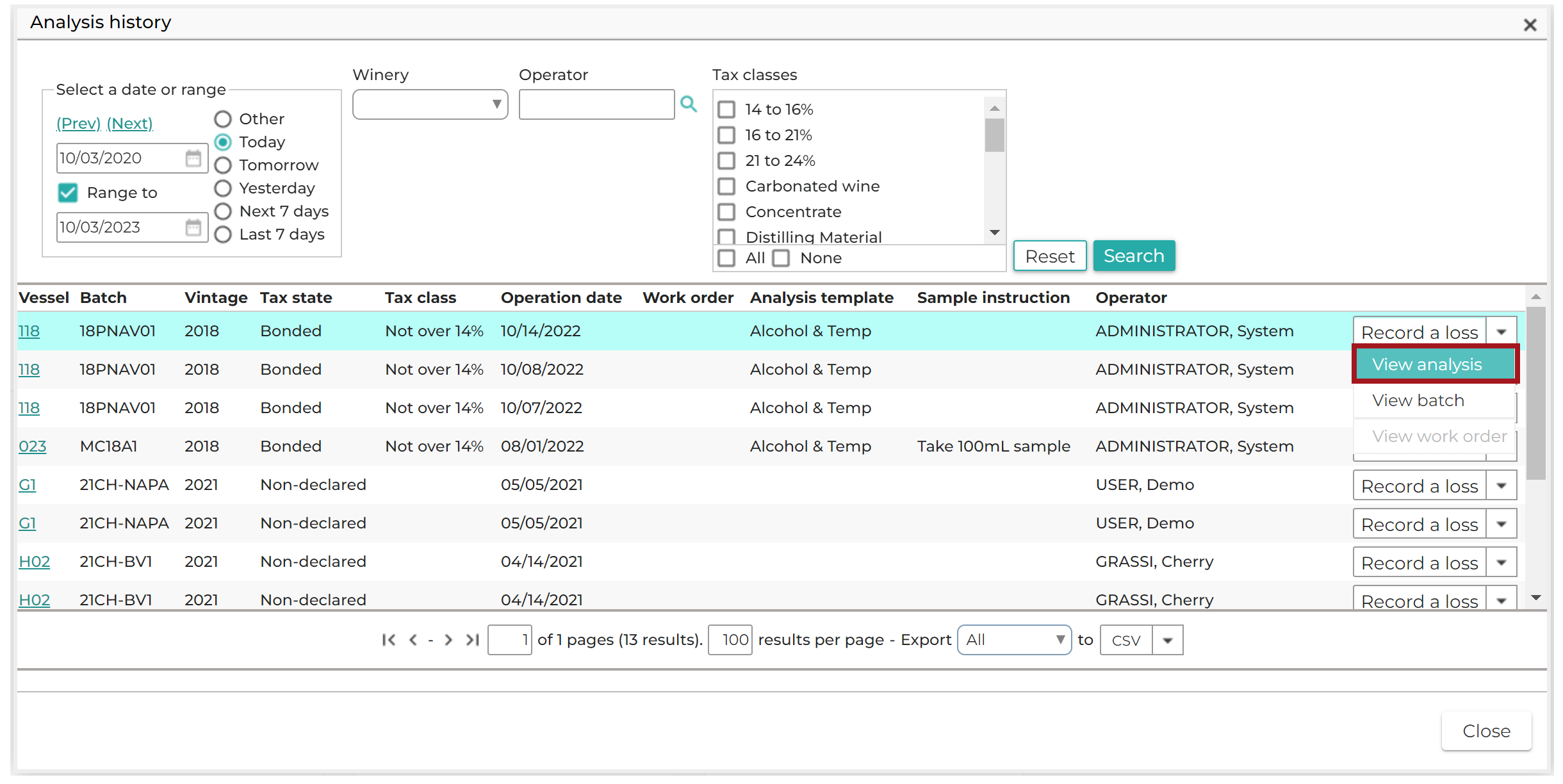This screenshot has height=784, width=1563.
Task: Close the Analysis history dialog with X
Action: tap(1530, 25)
